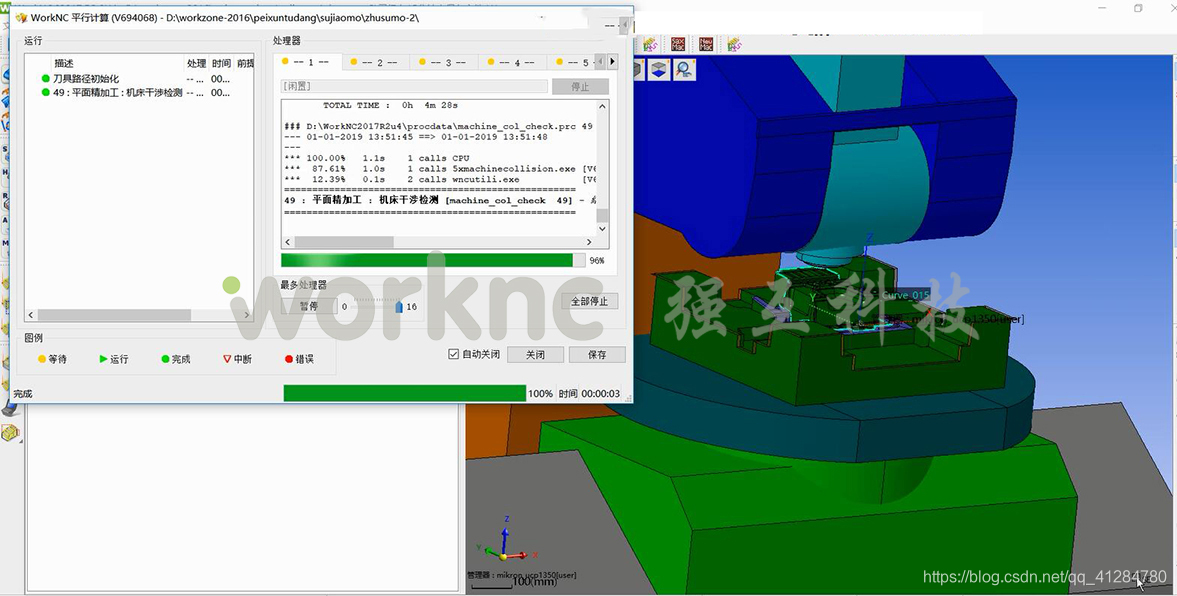Click the 中断 interrupted legend item
Viewport: 1177px width, 596px height.
(237, 359)
